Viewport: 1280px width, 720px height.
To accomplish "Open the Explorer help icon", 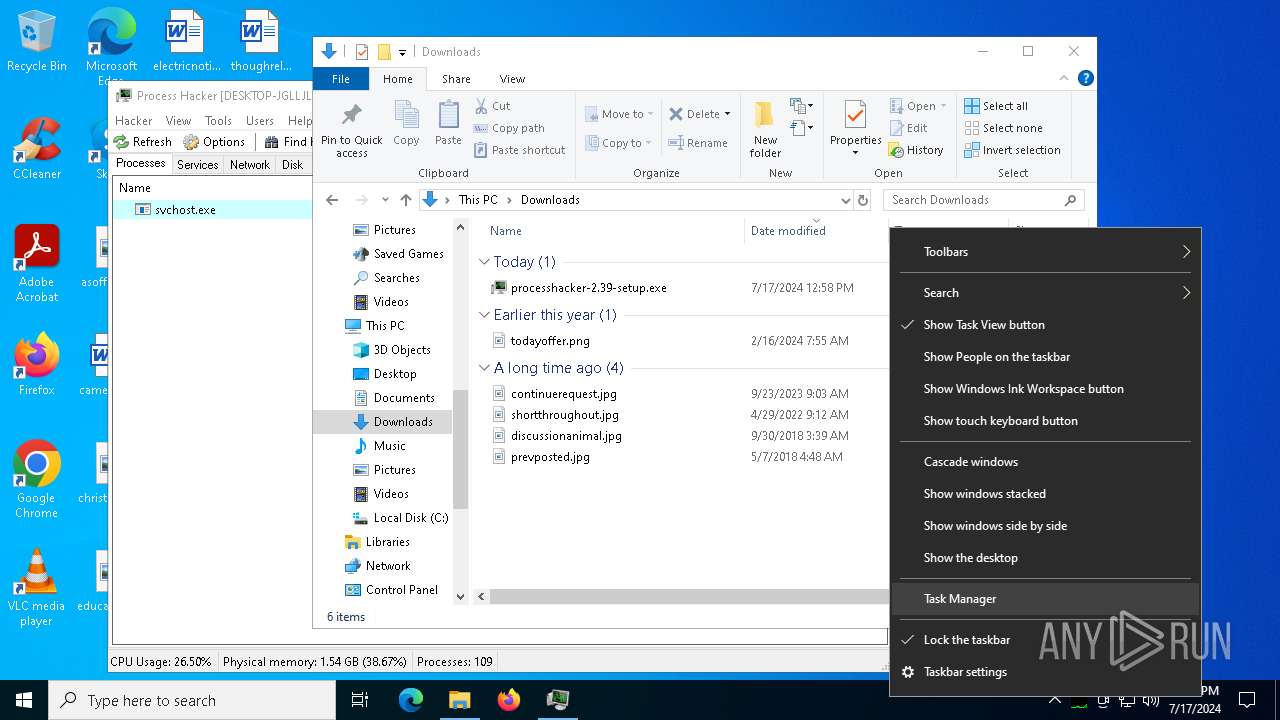I will pyautogui.click(x=1085, y=78).
